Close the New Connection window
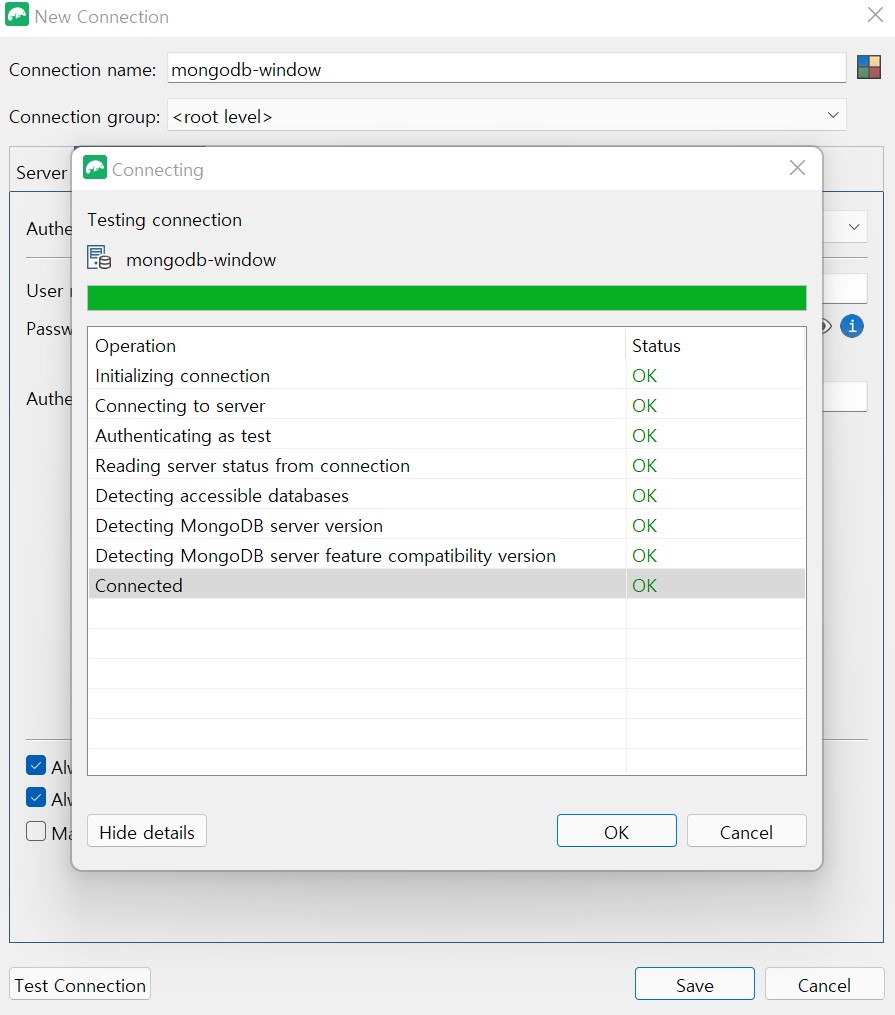This screenshot has height=1015, width=895. pyautogui.click(x=875, y=15)
